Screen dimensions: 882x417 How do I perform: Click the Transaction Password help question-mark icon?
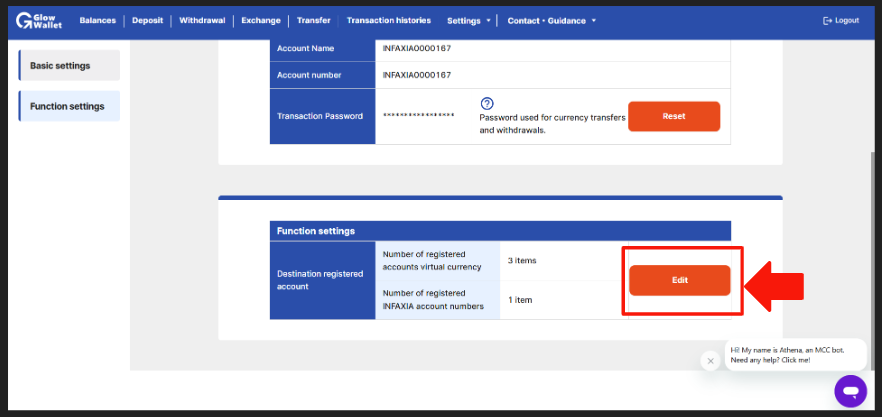click(x=487, y=104)
